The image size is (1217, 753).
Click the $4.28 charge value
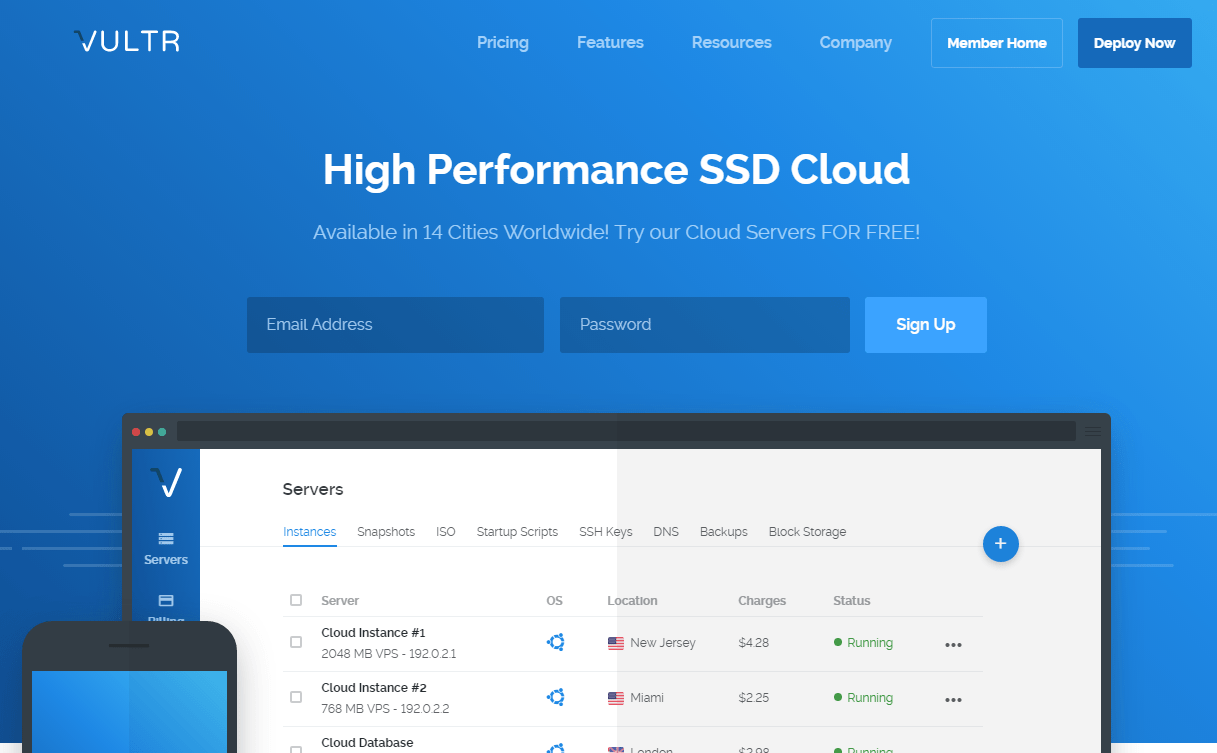click(754, 643)
